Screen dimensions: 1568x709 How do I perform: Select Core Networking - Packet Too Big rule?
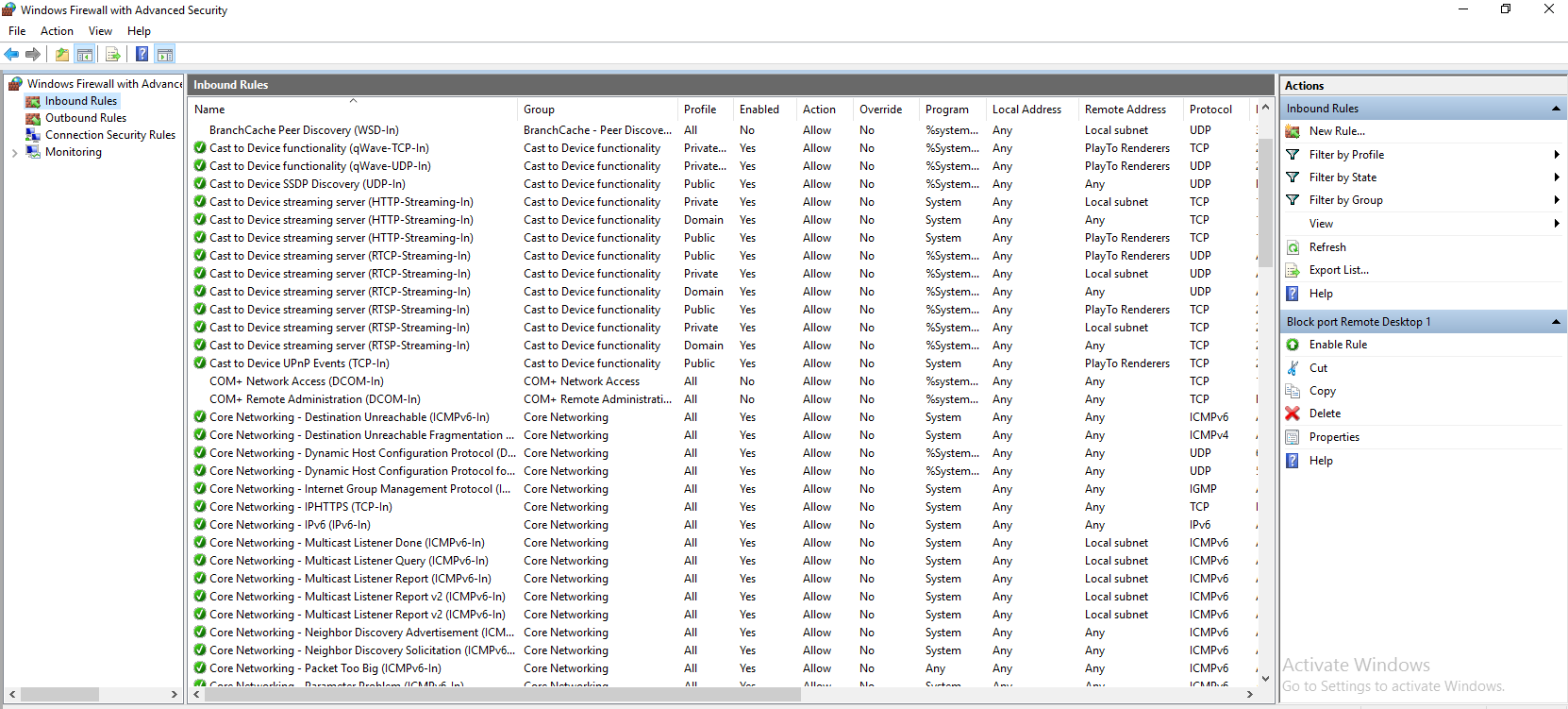[x=325, y=668]
